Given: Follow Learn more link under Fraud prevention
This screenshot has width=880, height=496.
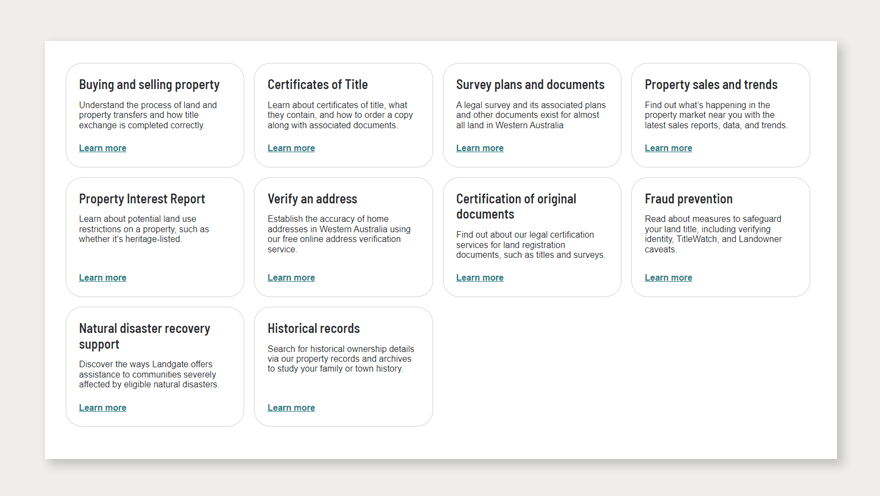Looking at the screenshot, I should point(668,278).
